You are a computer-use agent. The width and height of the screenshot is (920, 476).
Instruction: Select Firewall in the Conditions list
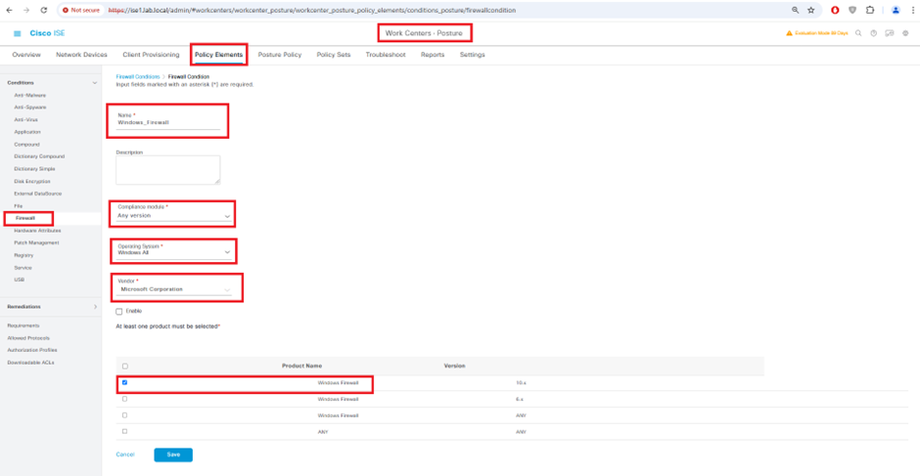point(25,218)
